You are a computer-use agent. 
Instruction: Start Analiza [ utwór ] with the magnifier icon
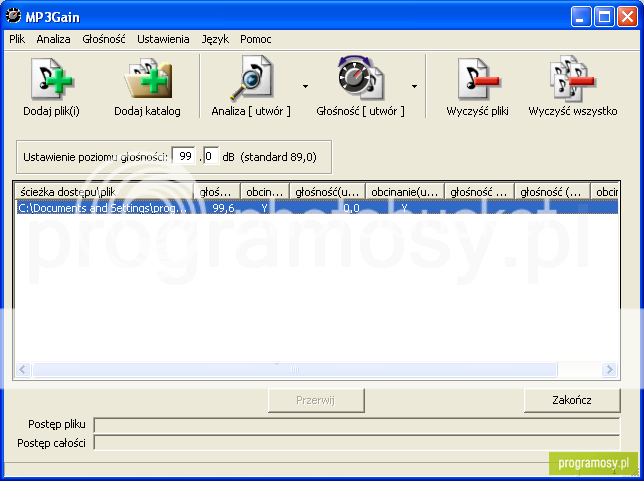point(251,78)
